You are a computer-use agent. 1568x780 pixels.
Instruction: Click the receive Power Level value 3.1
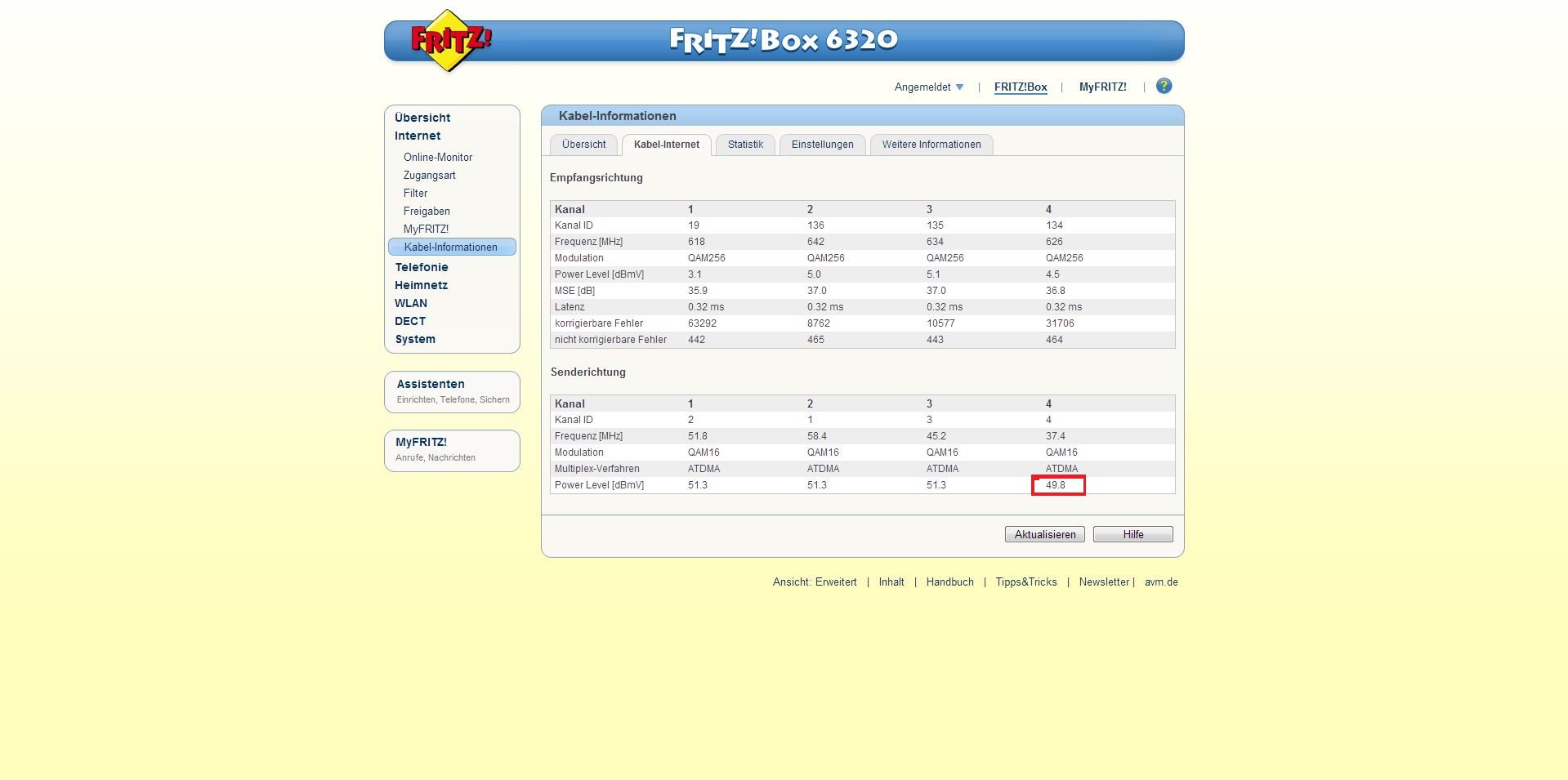(x=695, y=274)
